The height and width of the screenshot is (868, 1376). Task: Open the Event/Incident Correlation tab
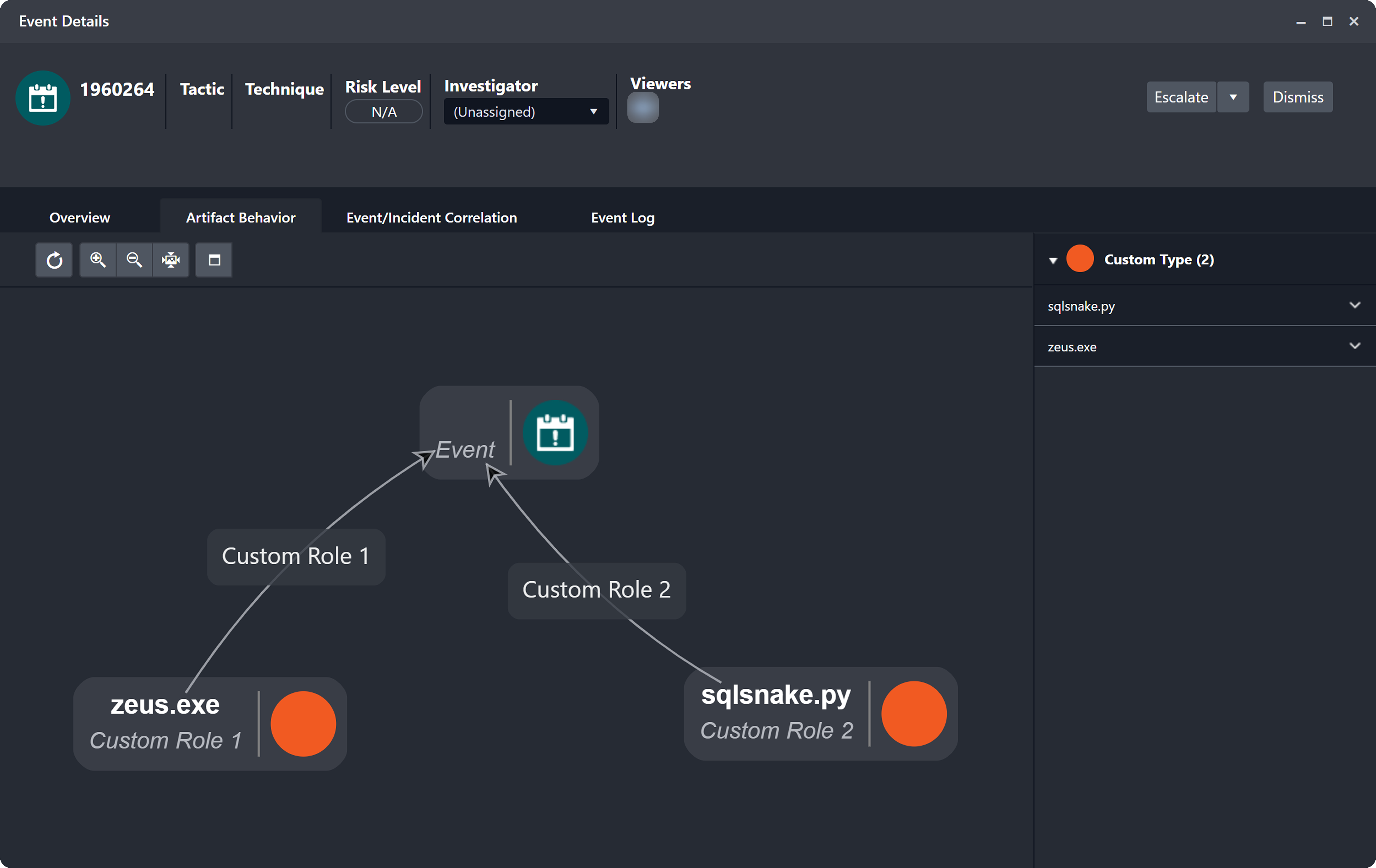click(431, 218)
